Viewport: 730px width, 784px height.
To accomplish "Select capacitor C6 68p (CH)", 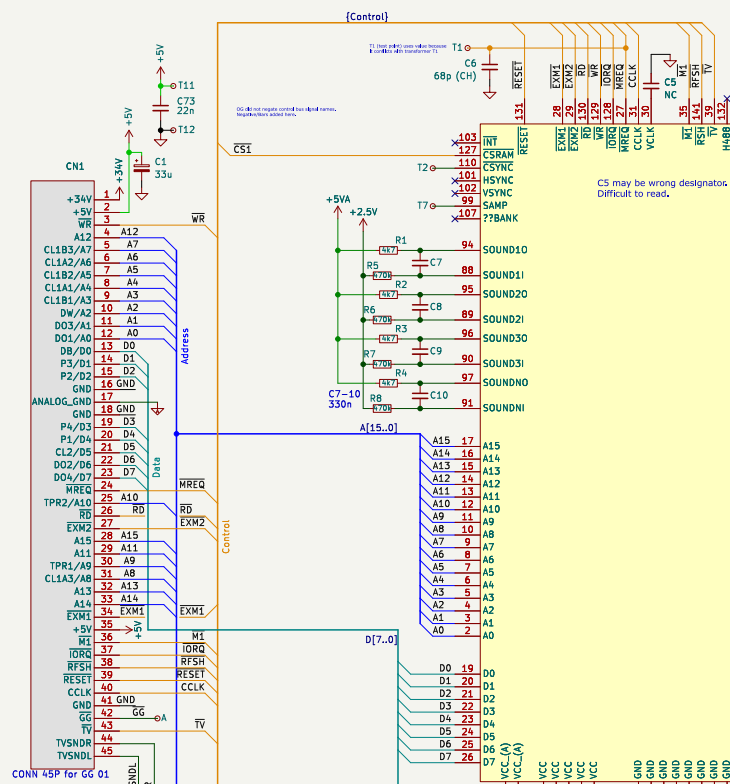I will click(490, 66).
